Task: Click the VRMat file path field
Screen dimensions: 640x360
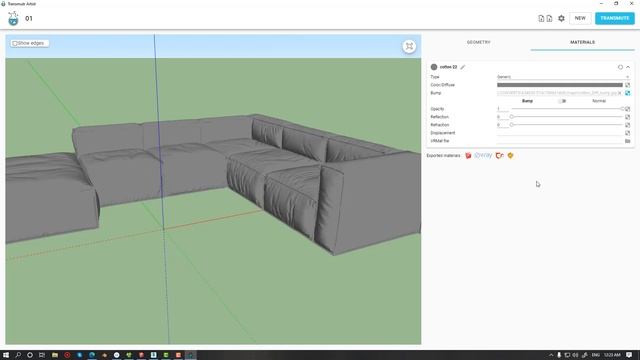Action: pyautogui.click(x=560, y=141)
